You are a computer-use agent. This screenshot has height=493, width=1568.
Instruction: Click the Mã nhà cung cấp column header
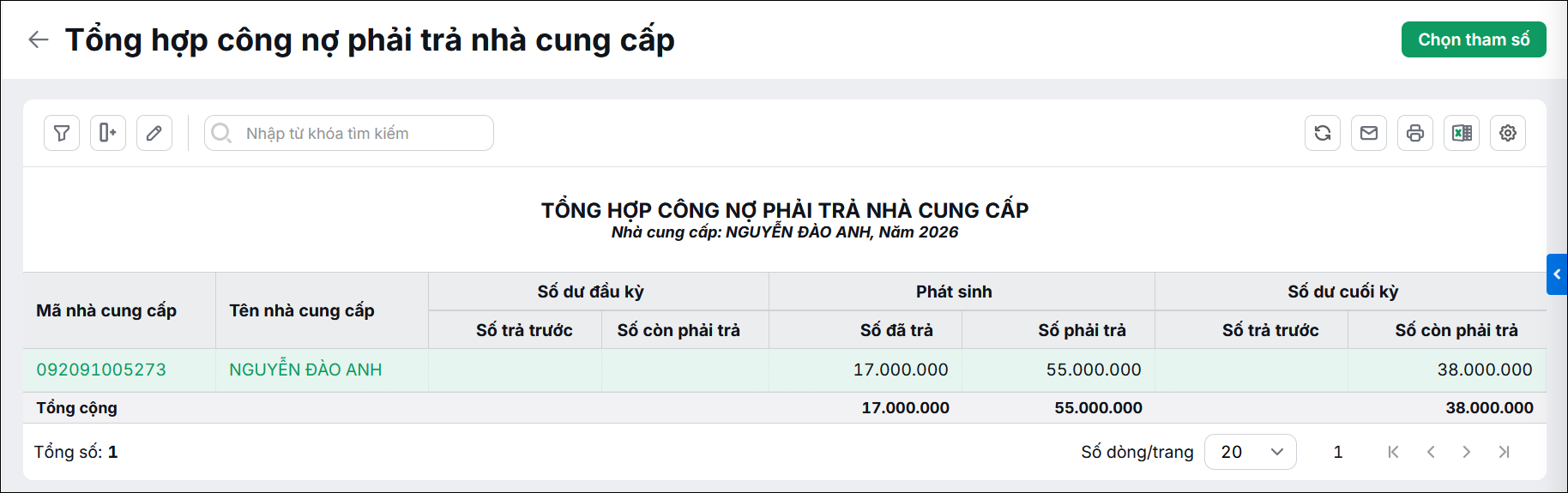(106, 310)
